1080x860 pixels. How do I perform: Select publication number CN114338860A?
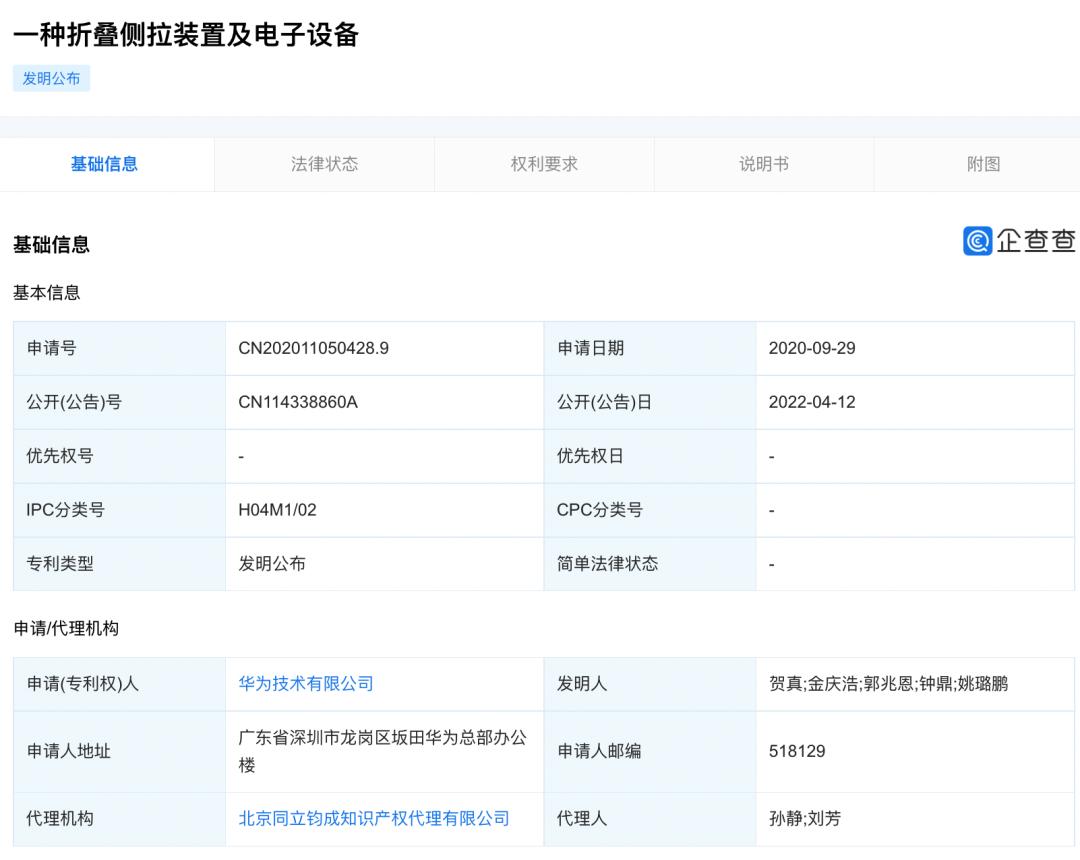coord(298,402)
